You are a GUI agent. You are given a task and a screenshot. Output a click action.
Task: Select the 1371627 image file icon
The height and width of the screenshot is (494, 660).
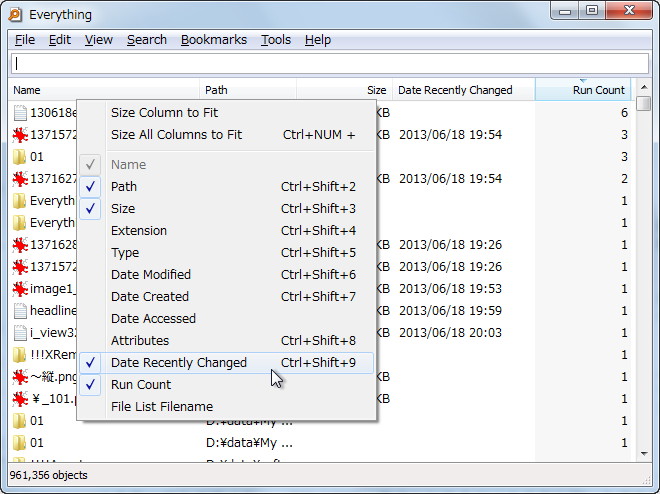(20, 179)
